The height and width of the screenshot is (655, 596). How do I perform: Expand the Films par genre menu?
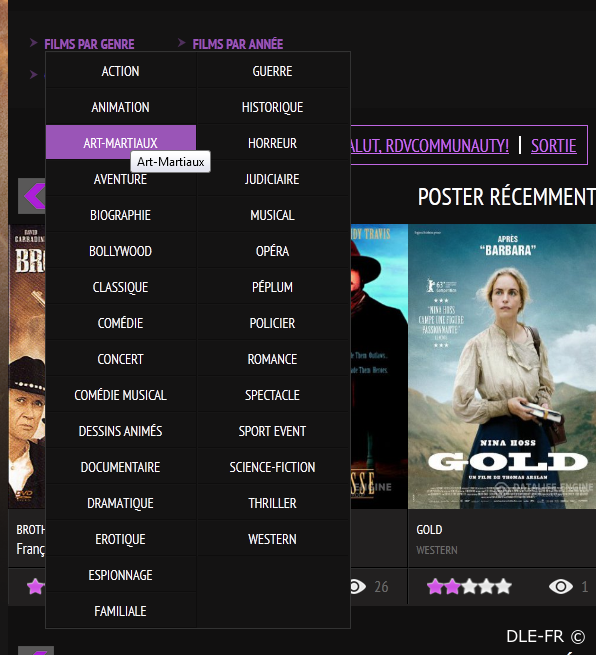point(89,44)
